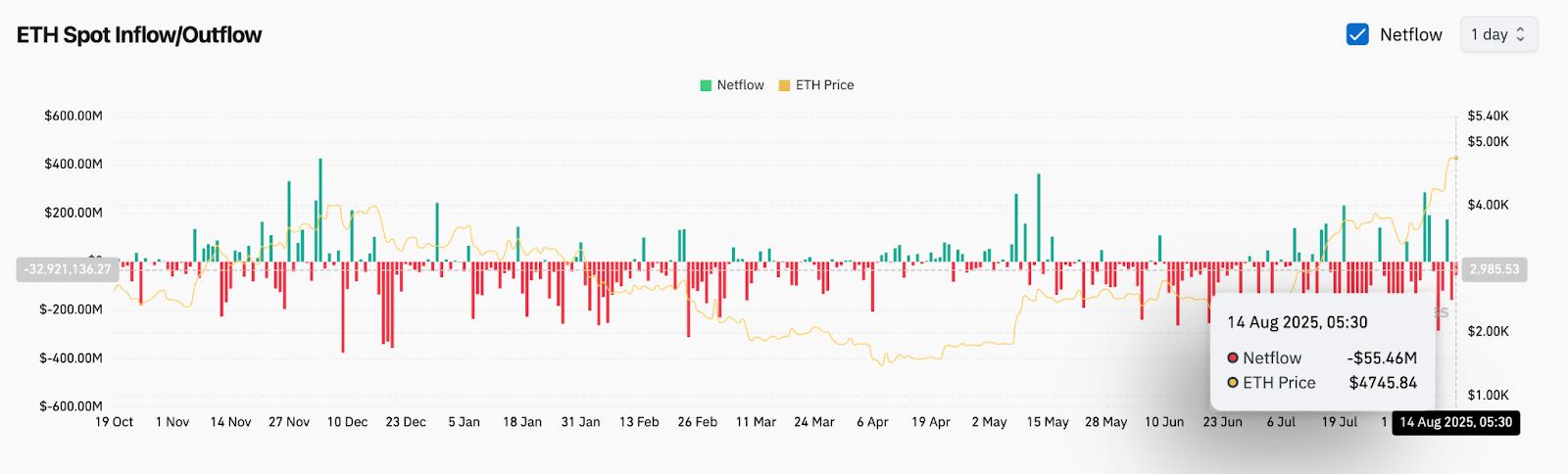Click the black 14 Aug 2025 axis tag

point(1455,423)
